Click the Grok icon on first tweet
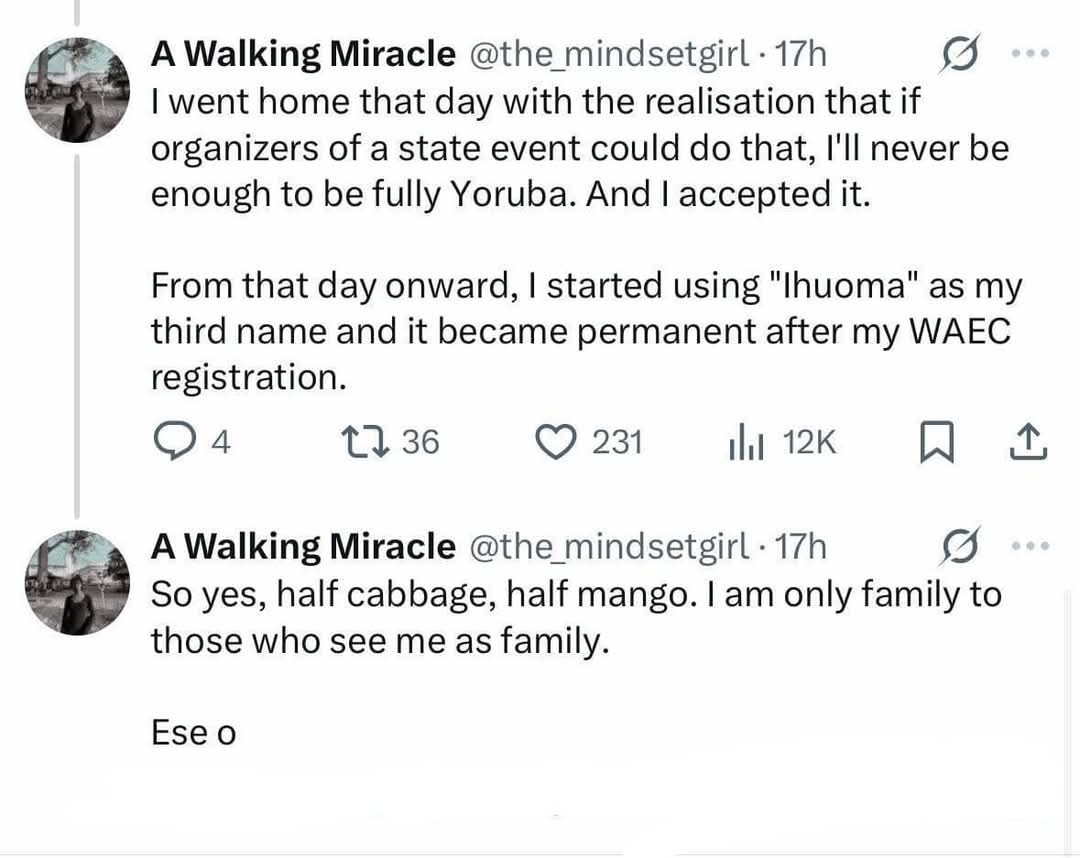 pyautogui.click(x=961, y=56)
